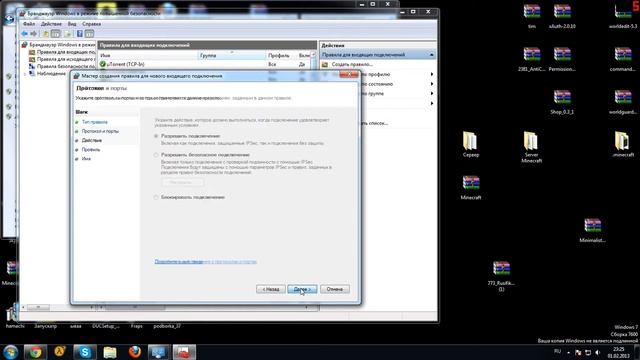Open the Справка menu
Screen dimensions: 640x360
(91, 24)
